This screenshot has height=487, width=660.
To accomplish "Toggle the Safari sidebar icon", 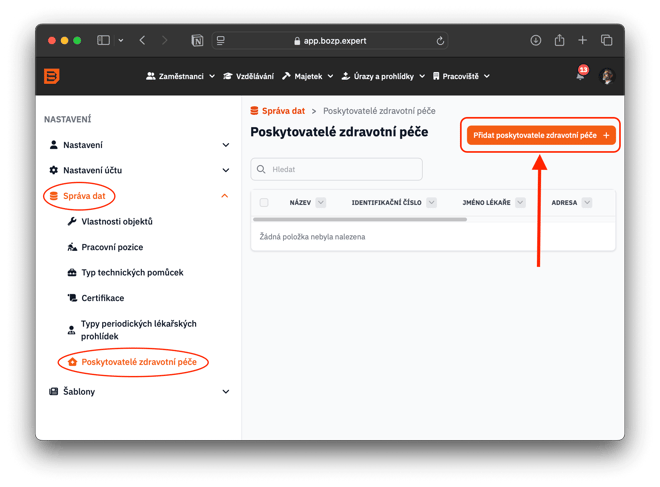I will click(103, 41).
